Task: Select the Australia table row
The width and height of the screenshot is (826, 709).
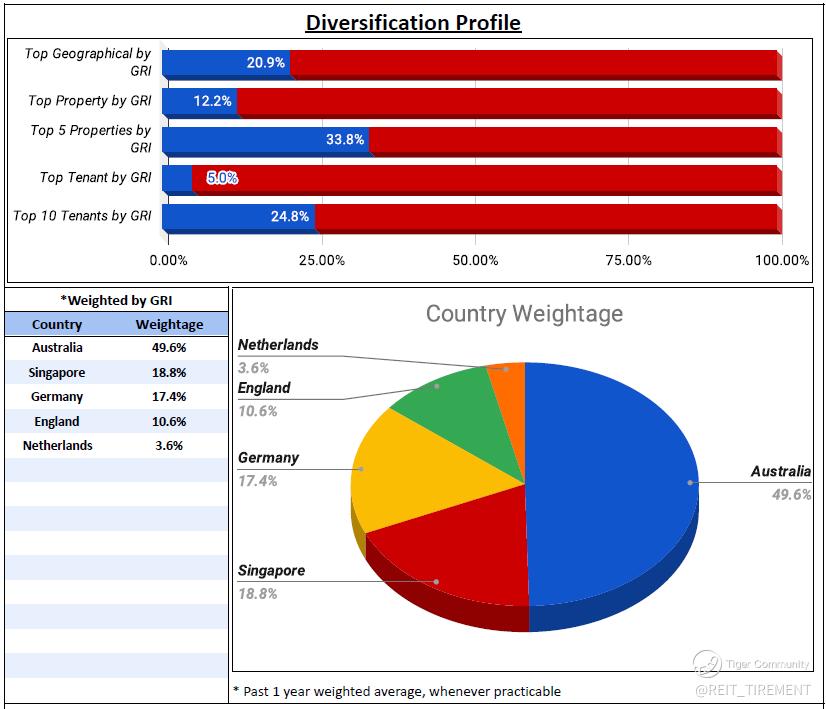Action: 116,348
